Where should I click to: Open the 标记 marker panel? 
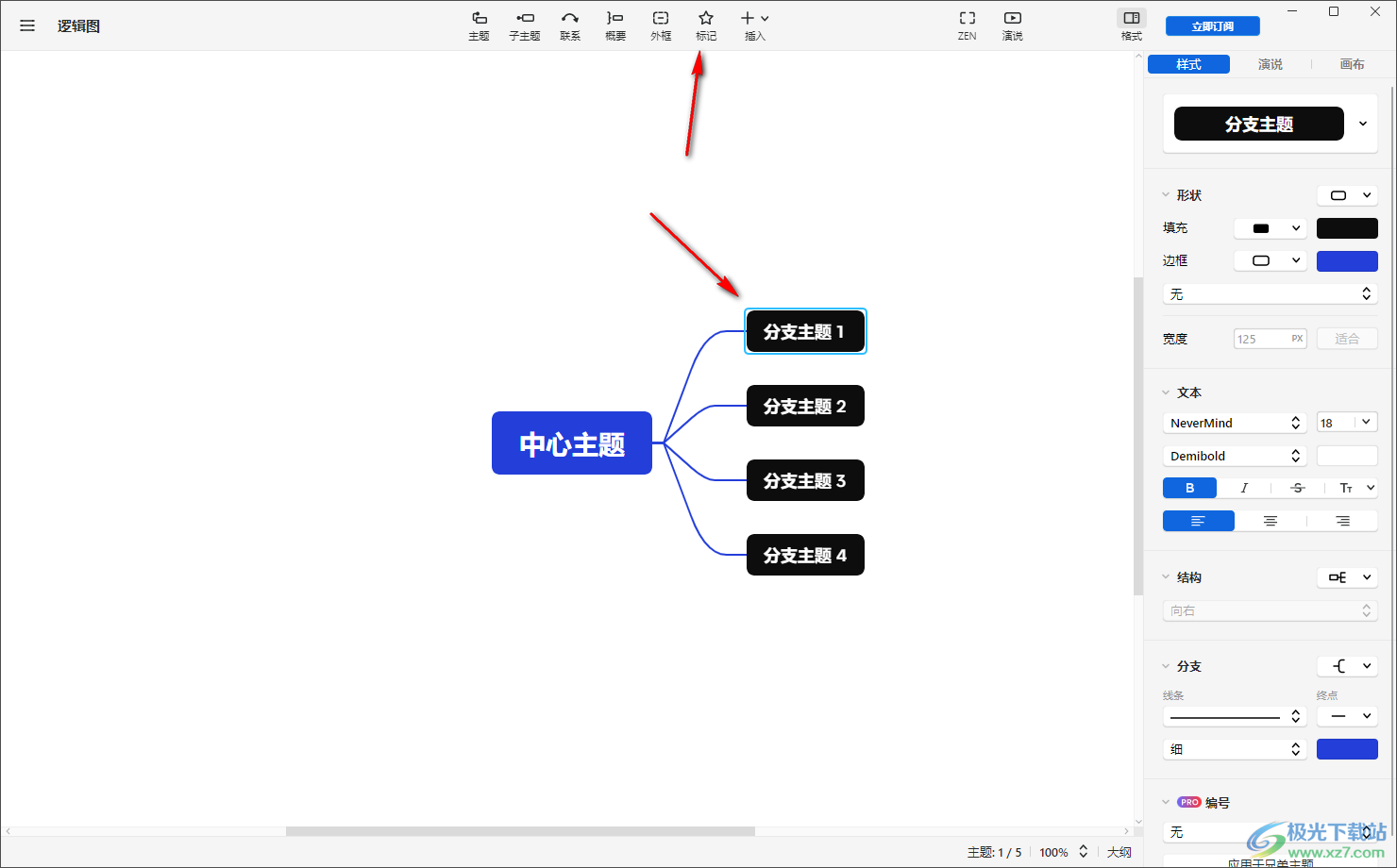[706, 25]
